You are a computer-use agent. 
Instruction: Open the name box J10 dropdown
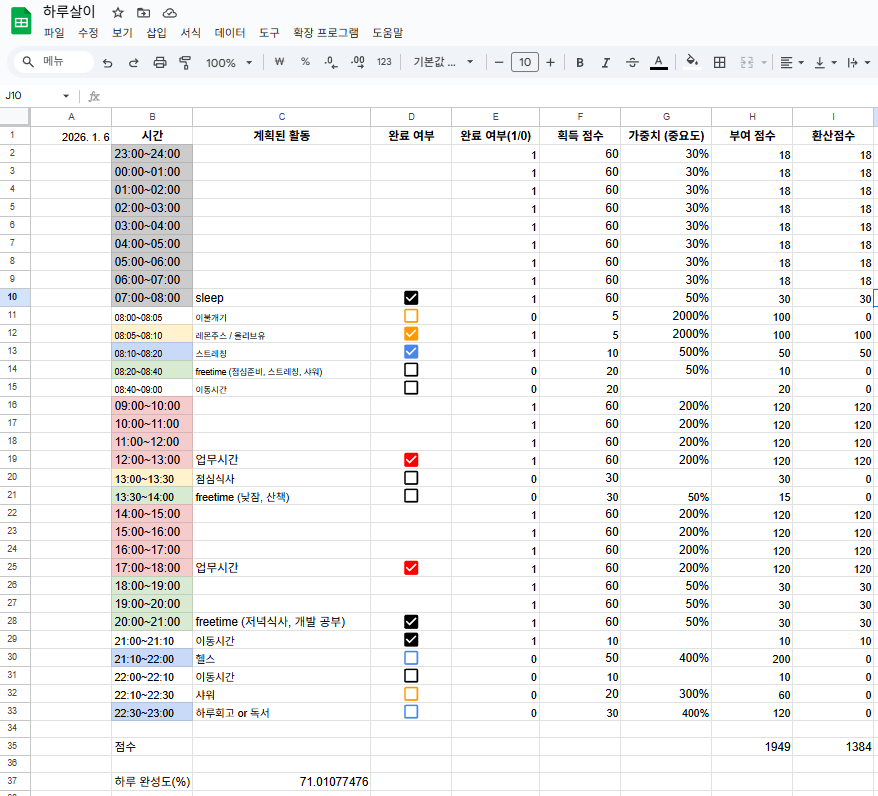click(66, 96)
